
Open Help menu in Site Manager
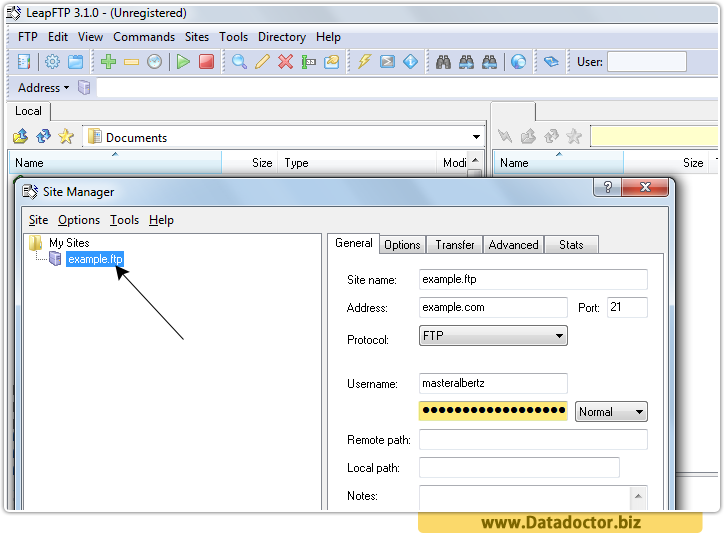(x=161, y=220)
